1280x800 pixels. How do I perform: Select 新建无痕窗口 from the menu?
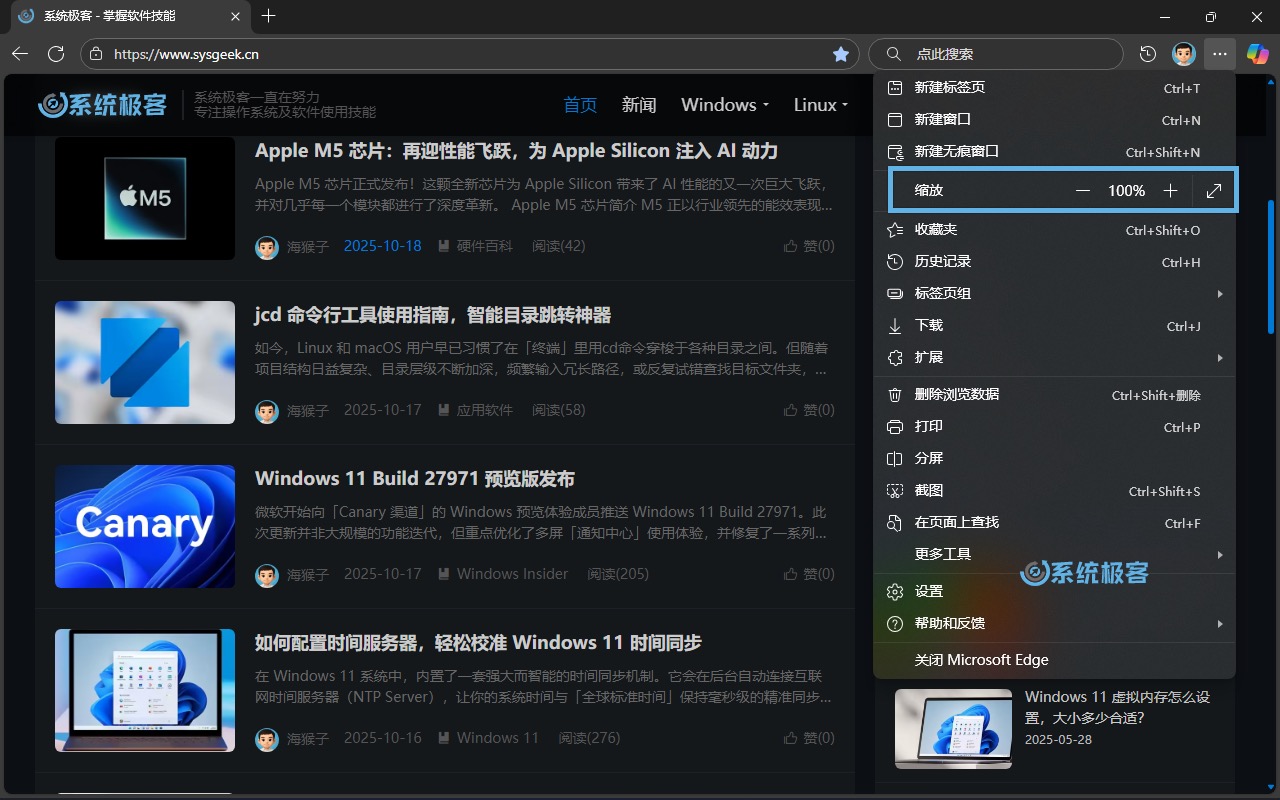pos(956,152)
